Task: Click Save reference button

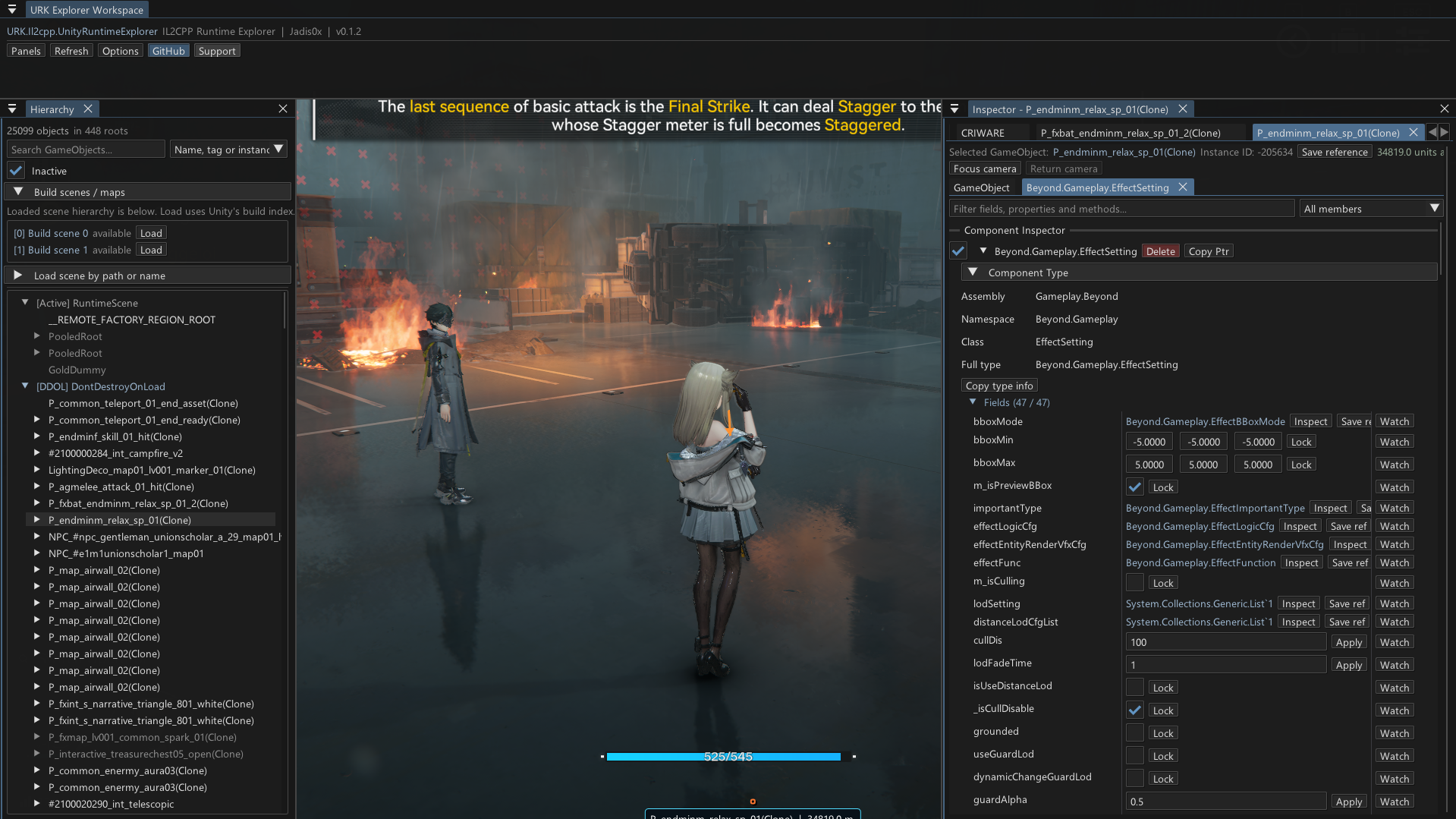Action: click(x=1335, y=152)
